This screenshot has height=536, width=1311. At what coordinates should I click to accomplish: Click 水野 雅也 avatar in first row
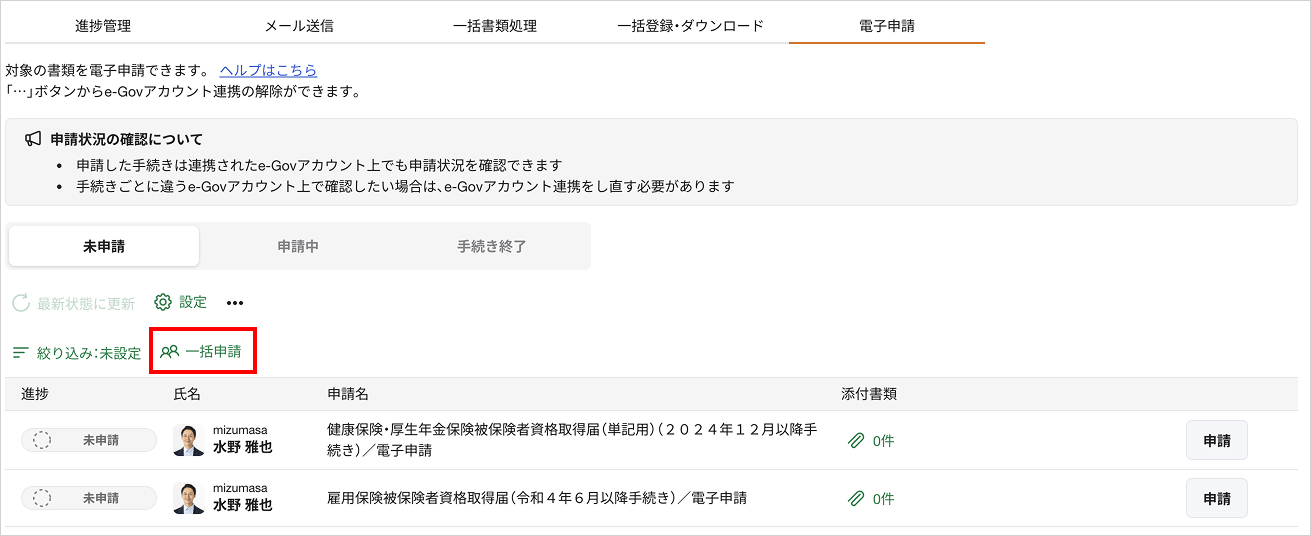pyautogui.click(x=189, y=440)
